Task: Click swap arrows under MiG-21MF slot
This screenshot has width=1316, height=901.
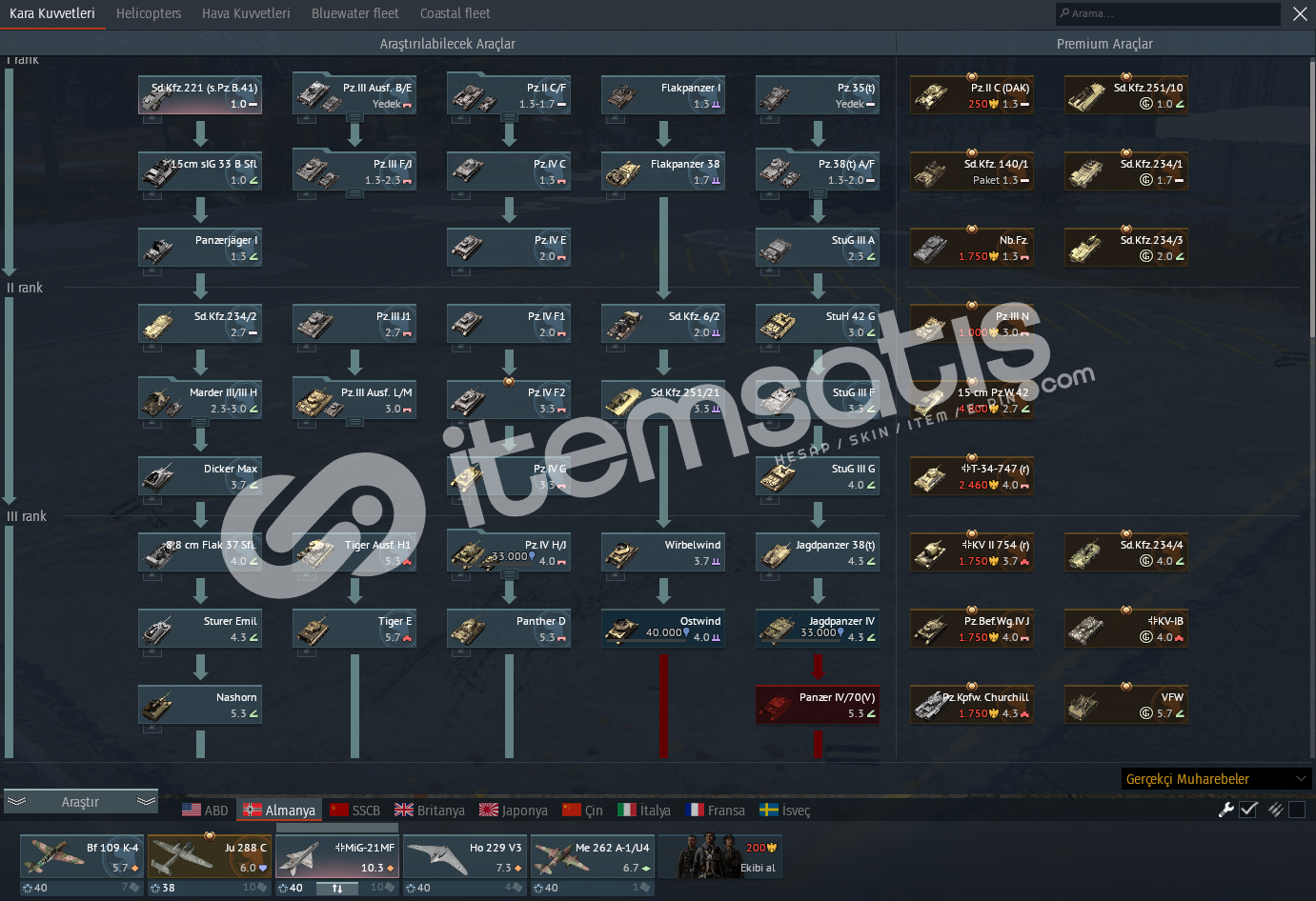Action: tap(337, 888)
